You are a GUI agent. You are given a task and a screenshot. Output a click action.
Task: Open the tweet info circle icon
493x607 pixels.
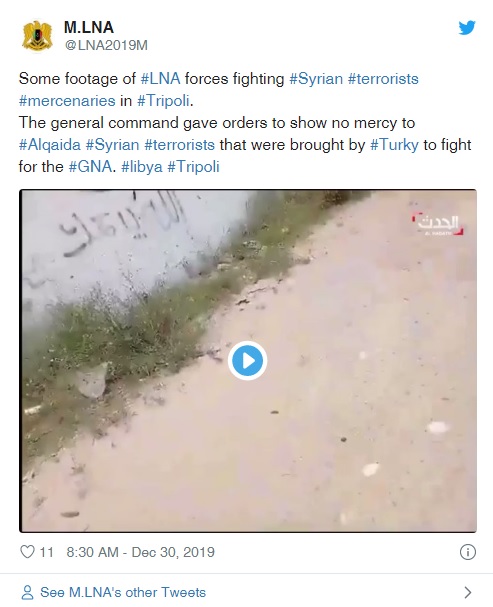pyautogui.click(x=467, y=552)
